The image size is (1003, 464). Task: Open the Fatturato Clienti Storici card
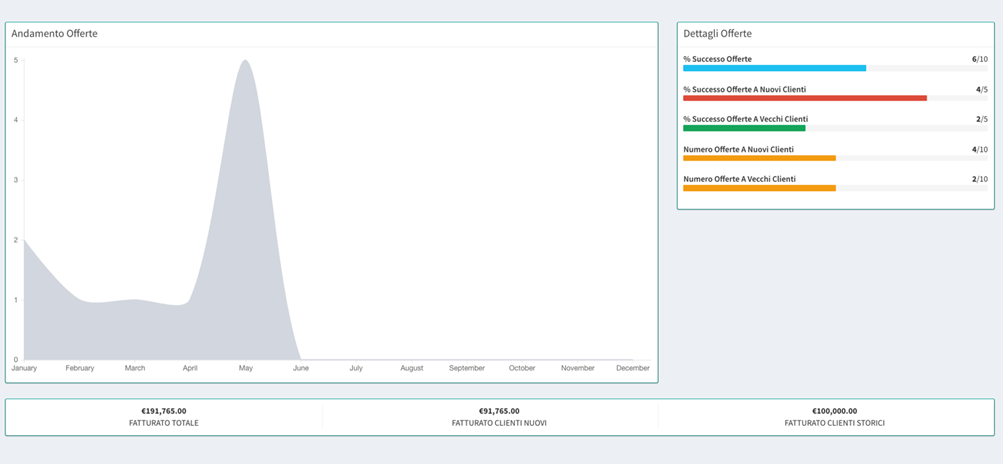(x=834, y=417)
